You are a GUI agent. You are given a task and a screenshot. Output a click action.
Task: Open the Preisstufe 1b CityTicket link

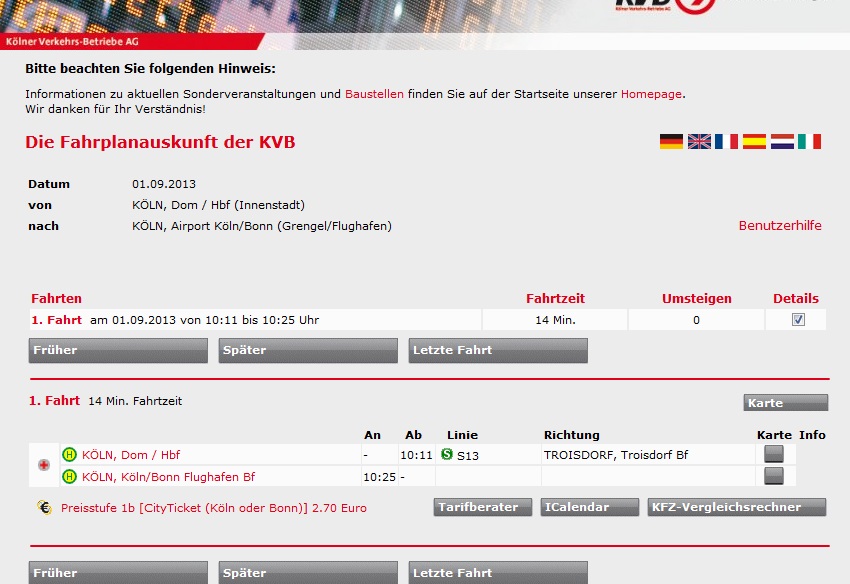213,508
